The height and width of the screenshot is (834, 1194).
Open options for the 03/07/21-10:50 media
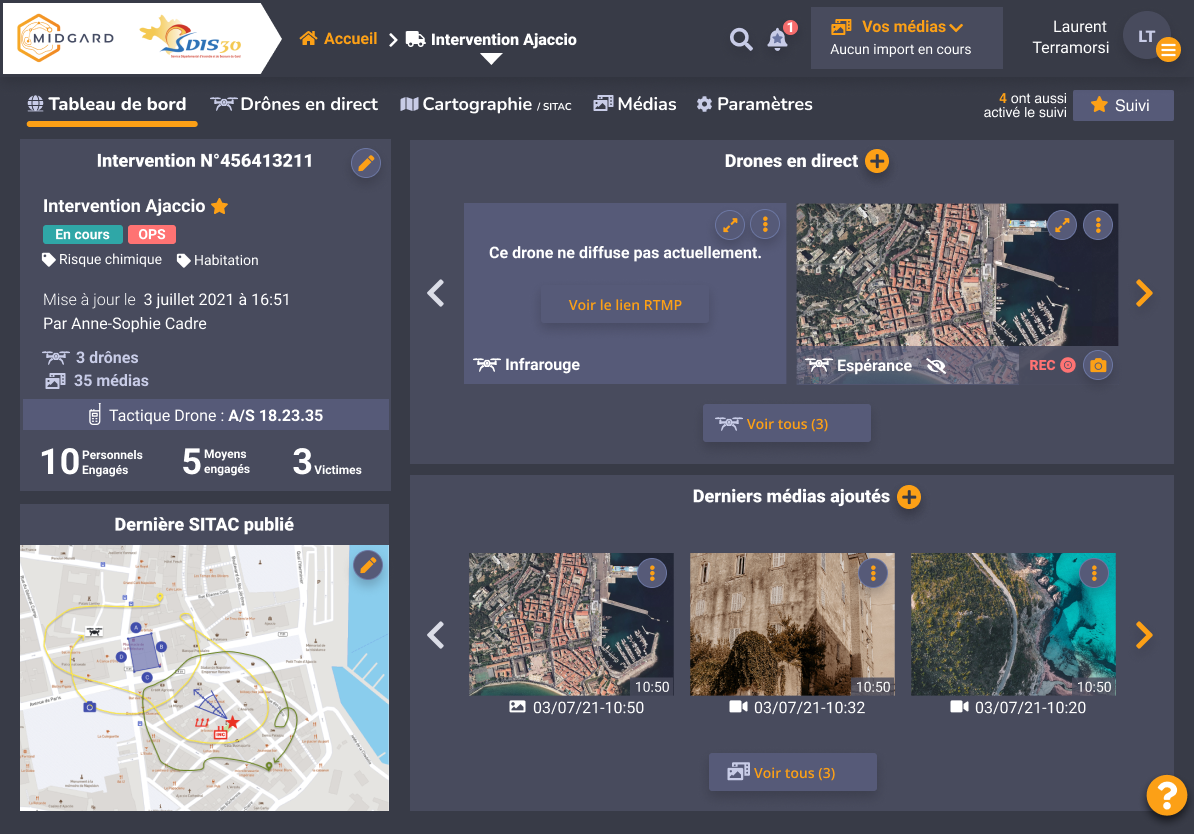point(652,573)
